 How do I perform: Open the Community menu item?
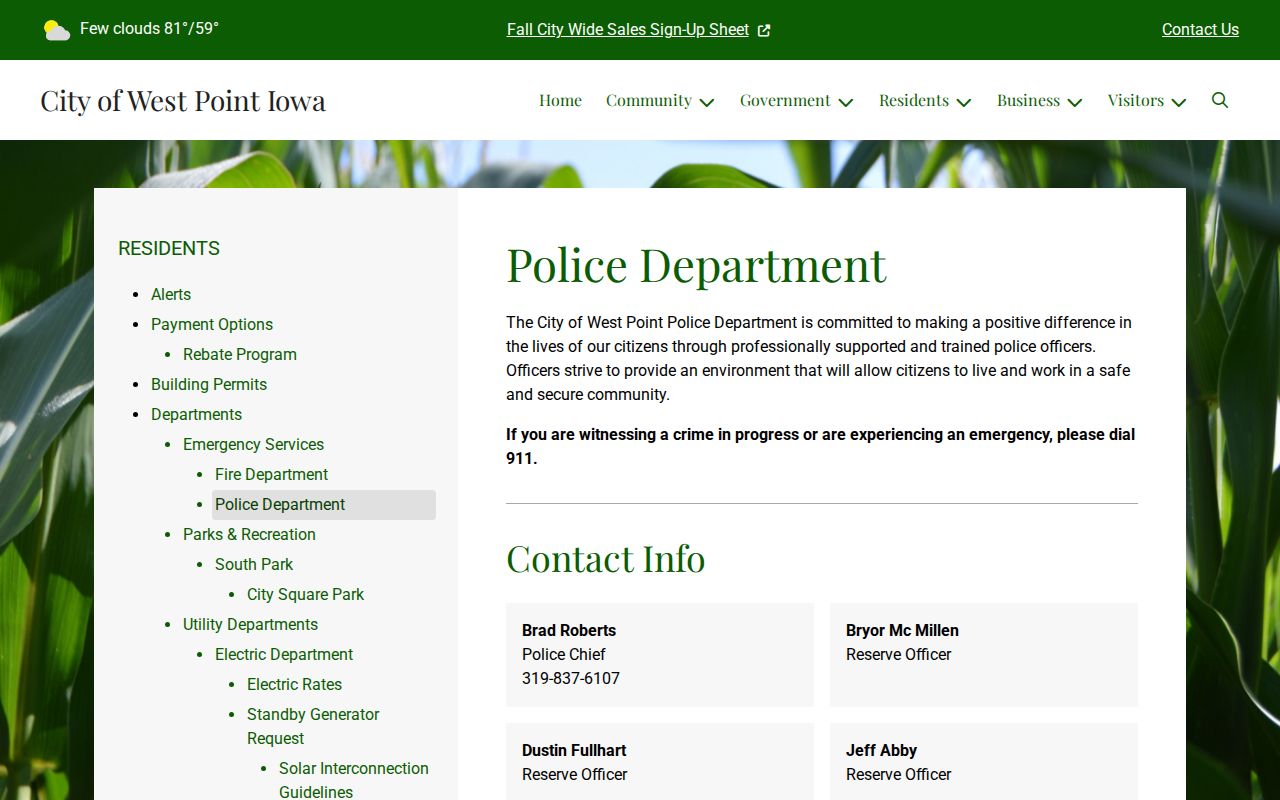tap(649, 100)
